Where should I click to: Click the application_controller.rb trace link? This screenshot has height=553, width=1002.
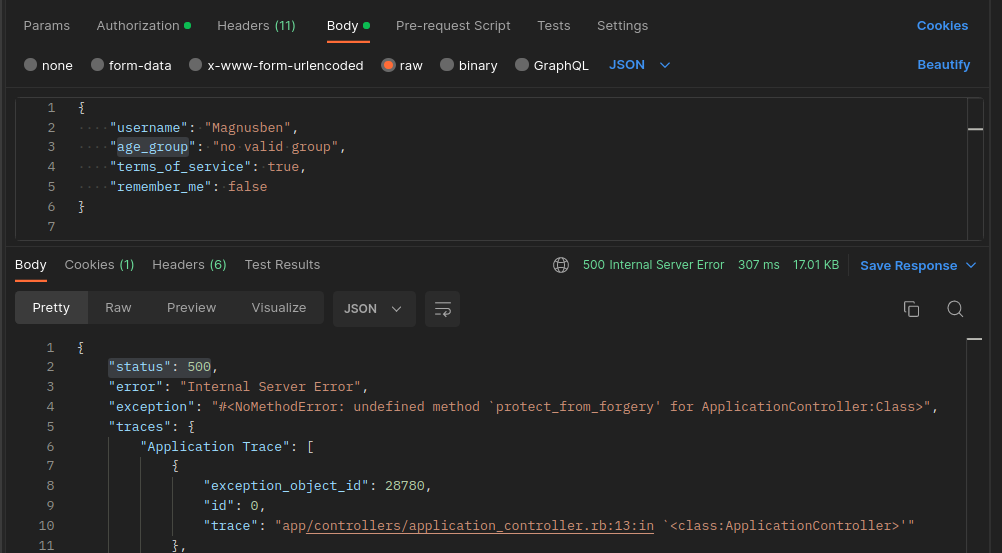point(480,526)
